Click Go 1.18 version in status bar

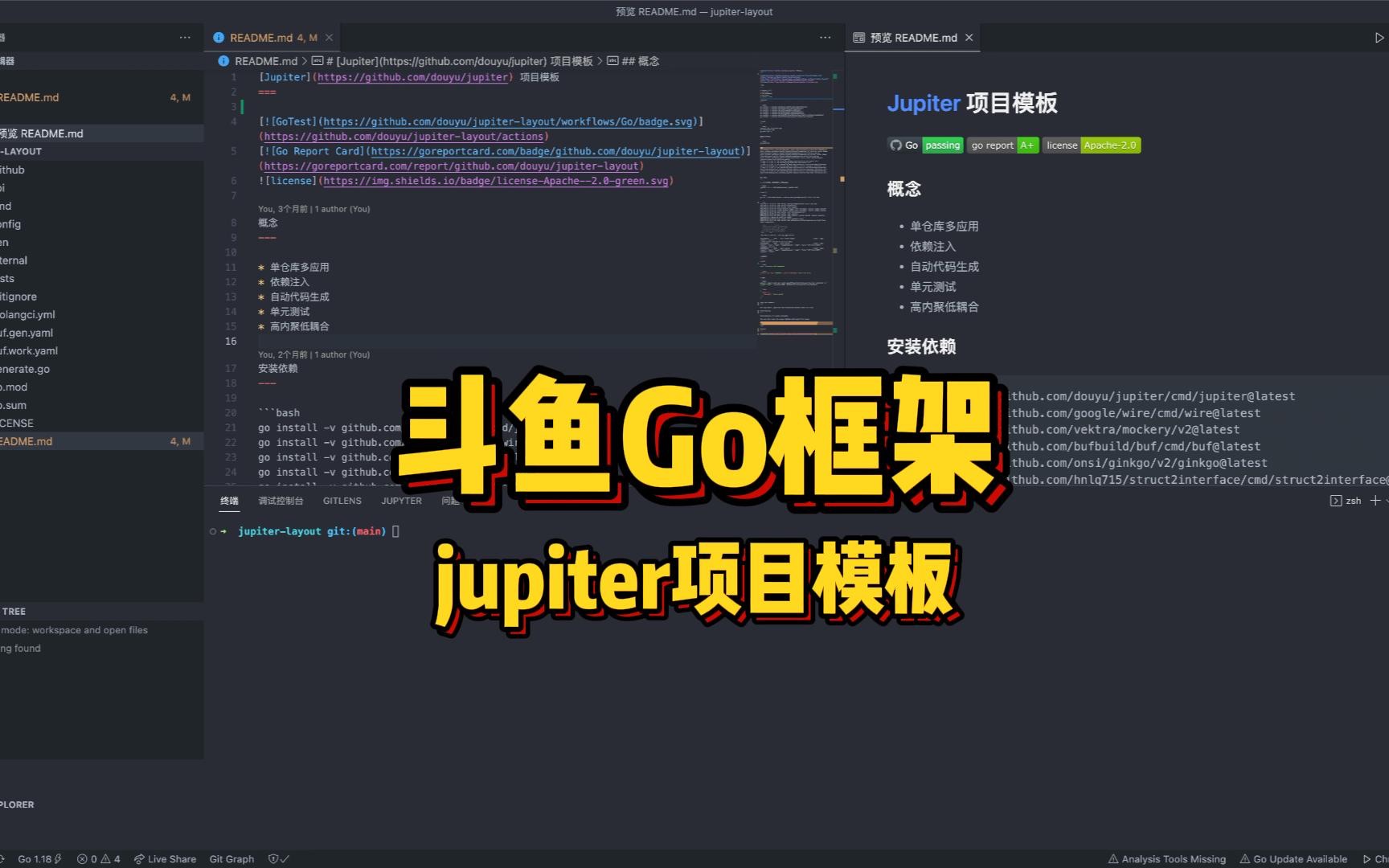[x=39, y=859]
